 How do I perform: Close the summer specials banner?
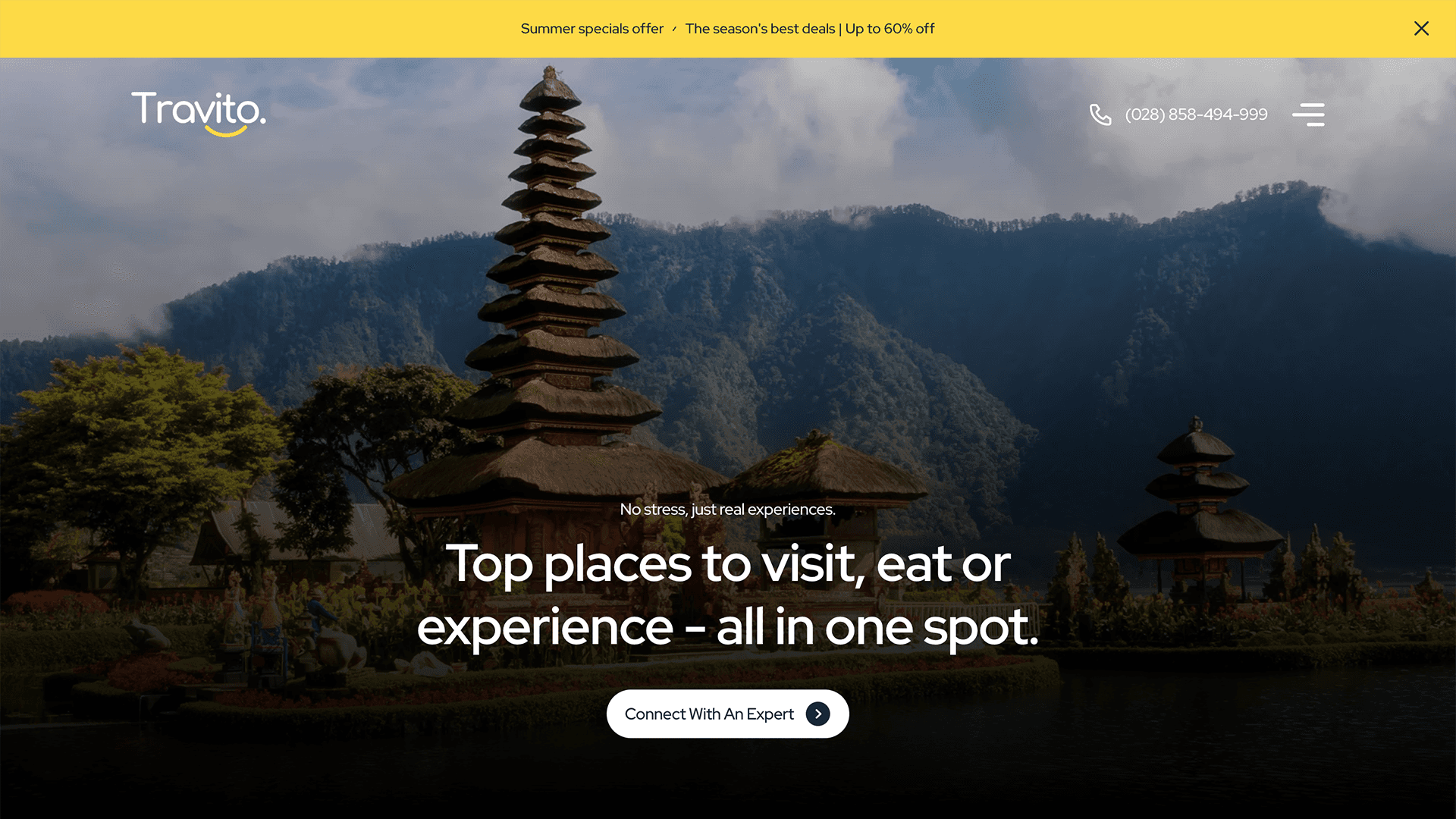pos(1421,28)
